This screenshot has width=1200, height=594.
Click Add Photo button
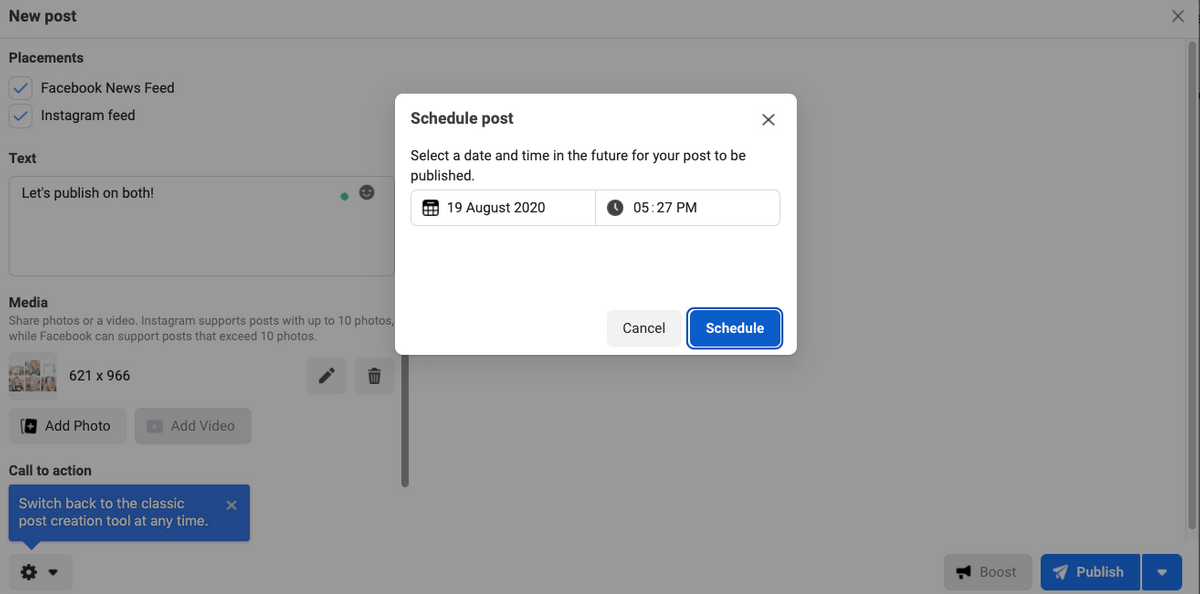click(68, 426)
